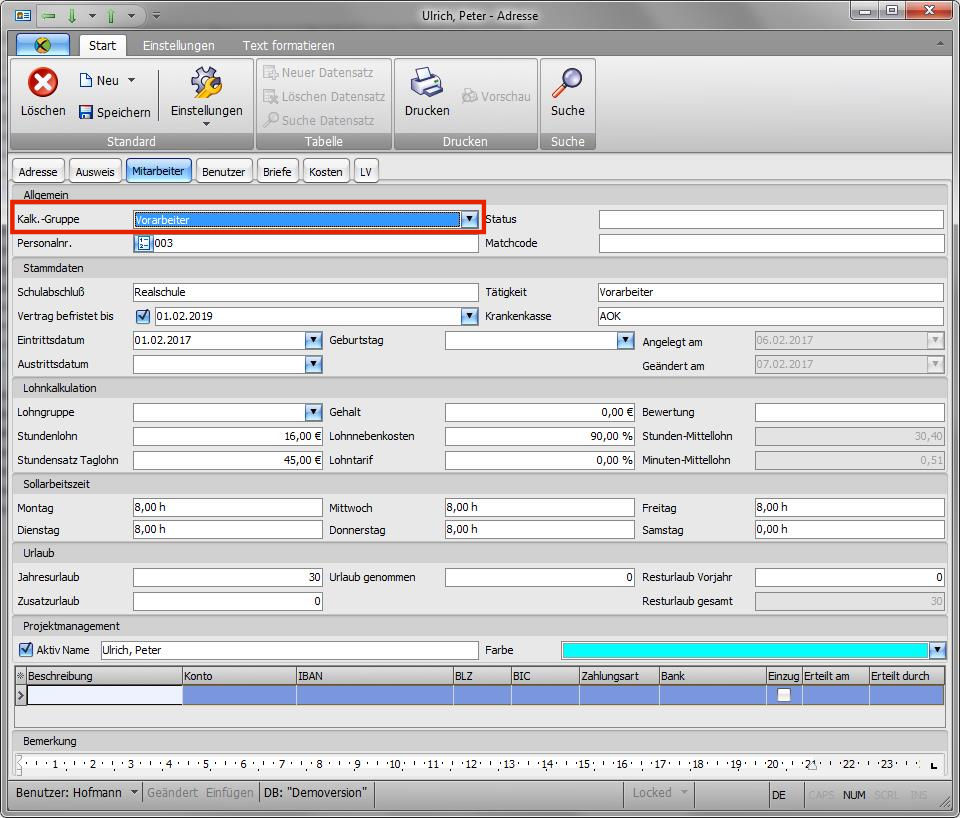960x818 pixels.
Task: Click the address card icon in title bar
Action: click(23, 15)
